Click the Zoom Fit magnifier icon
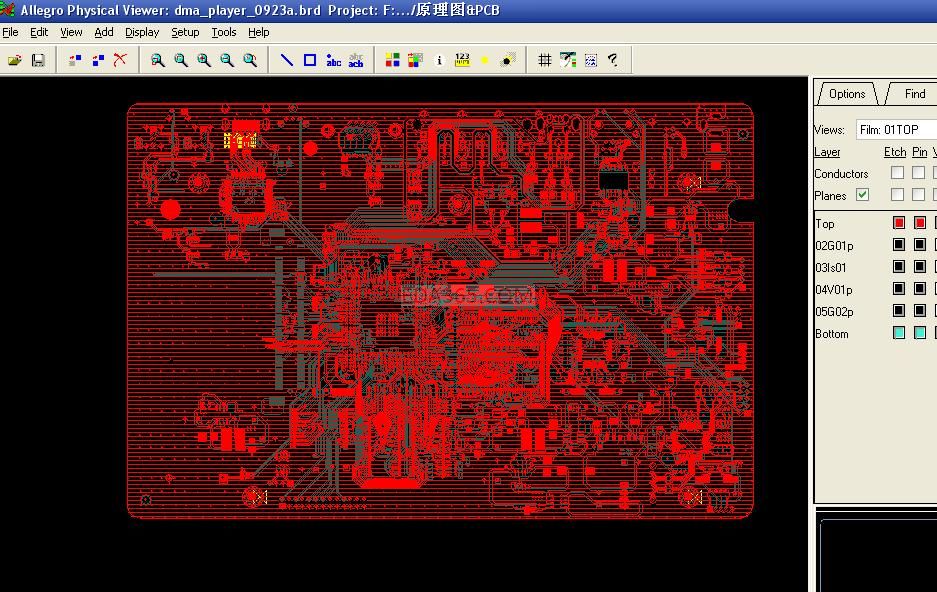 point(180,60)
